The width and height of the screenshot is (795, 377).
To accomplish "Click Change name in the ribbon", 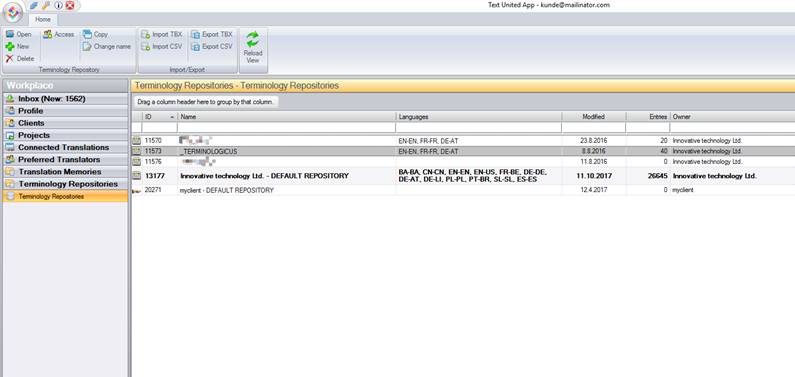I will pos(107,46).
